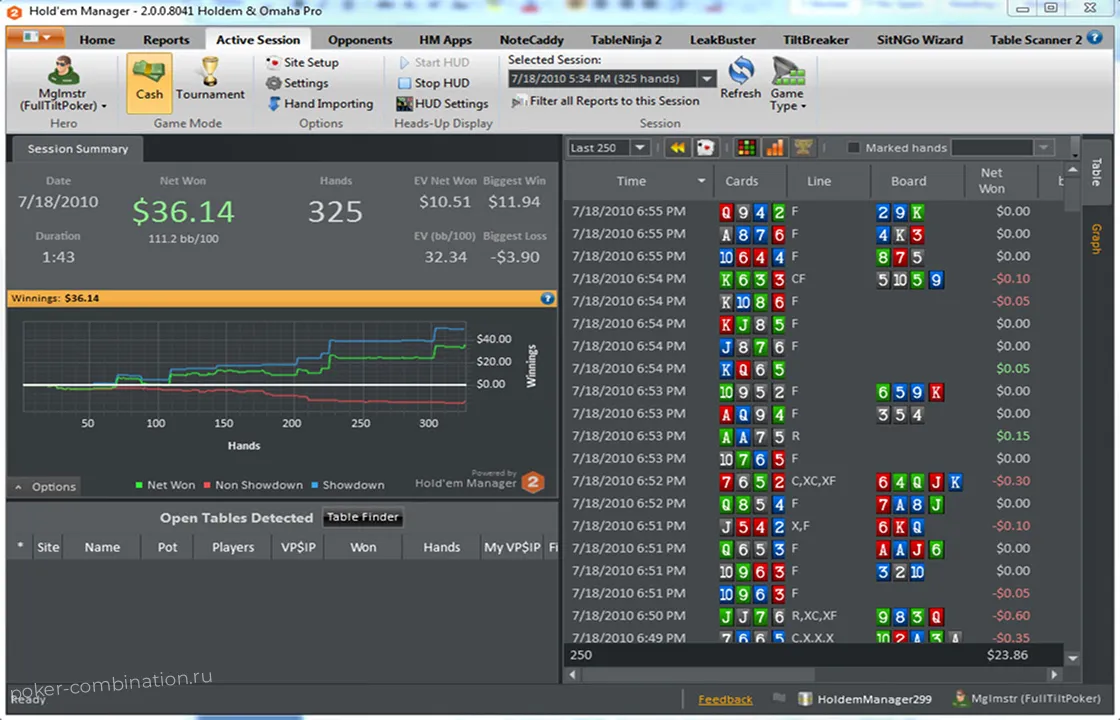1120x720 pixels.
Task: Click the Stop HUD button
Action: [435, 83]
